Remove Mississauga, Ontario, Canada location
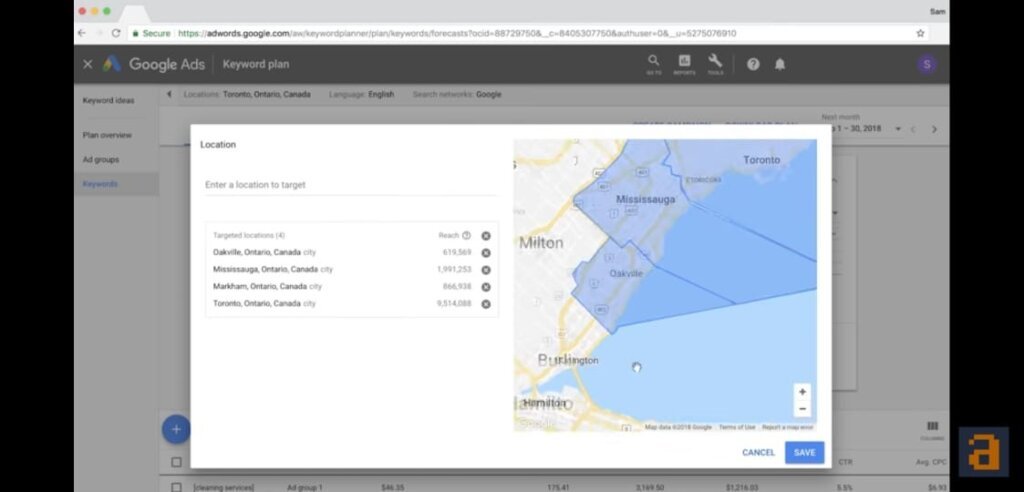Viewport: 1024px width, 492px height. [486, 270]
